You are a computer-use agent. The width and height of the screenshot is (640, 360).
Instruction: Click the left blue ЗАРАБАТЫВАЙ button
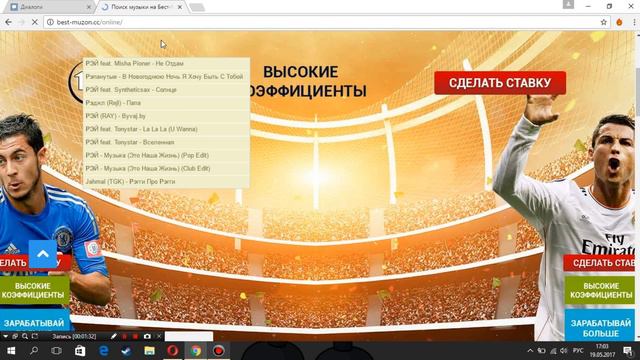tap(35, 321)
